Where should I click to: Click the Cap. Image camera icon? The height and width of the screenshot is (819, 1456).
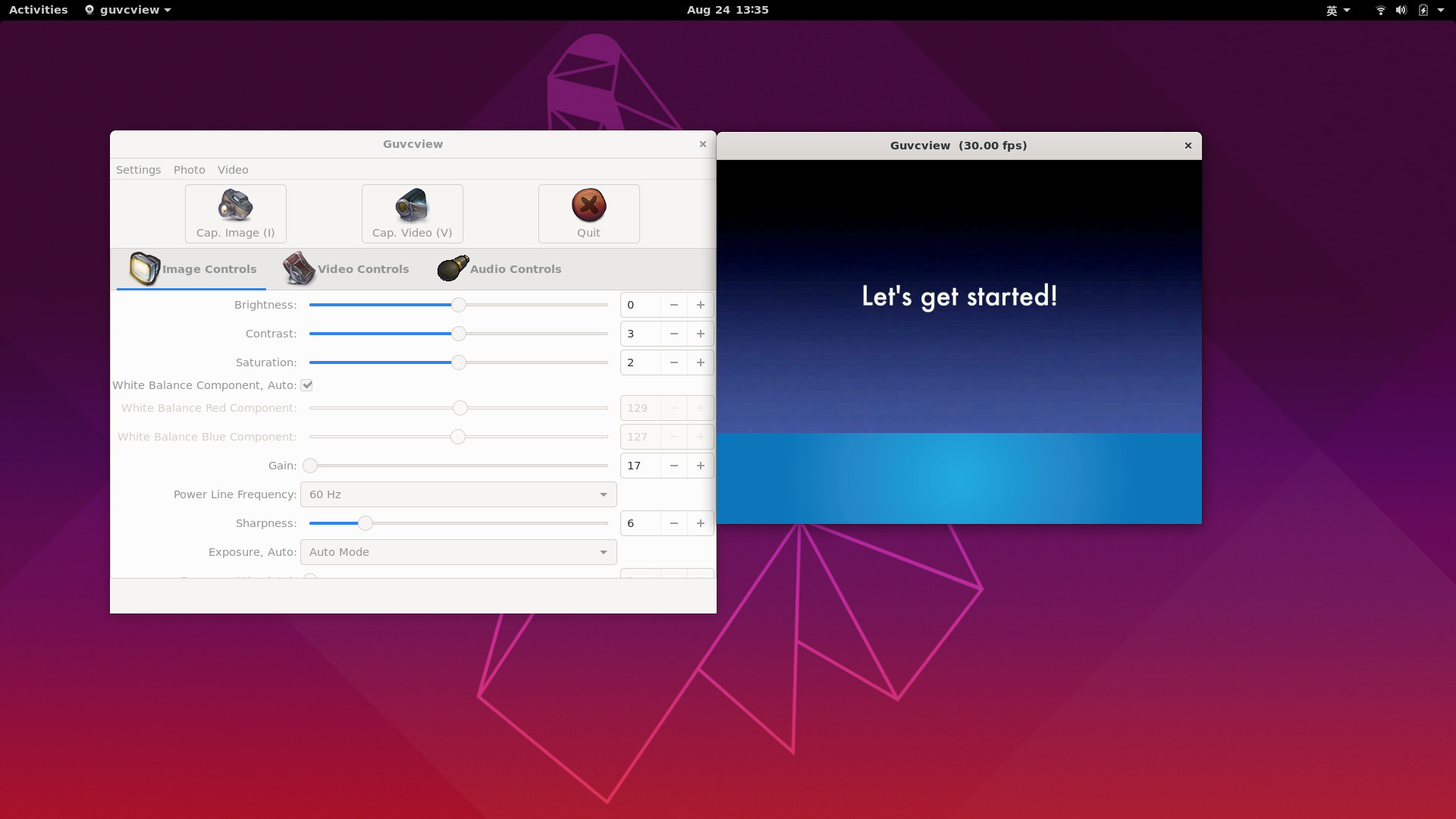[235, 206]
